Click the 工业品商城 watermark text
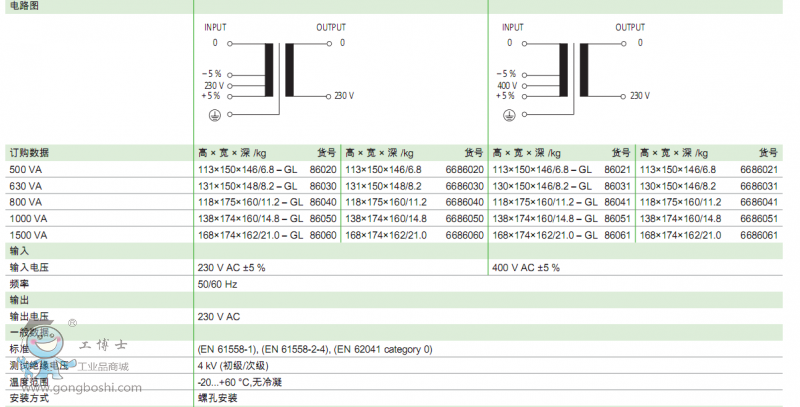Image resolution: width=800 pixels, height=407 pixels. click(x=104, y=366)
